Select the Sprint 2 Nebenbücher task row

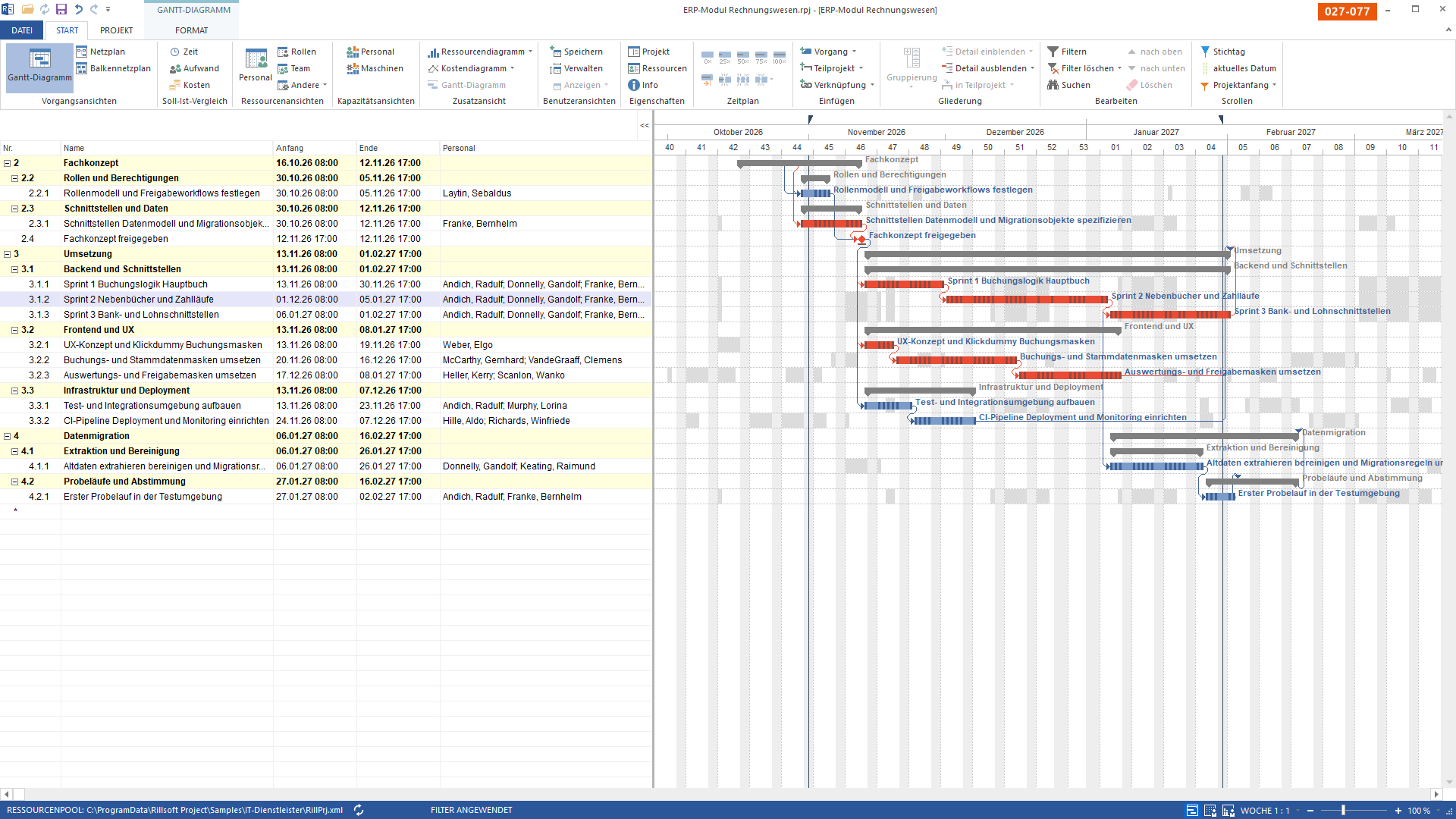pyautogui.click(x=326, y=300)
